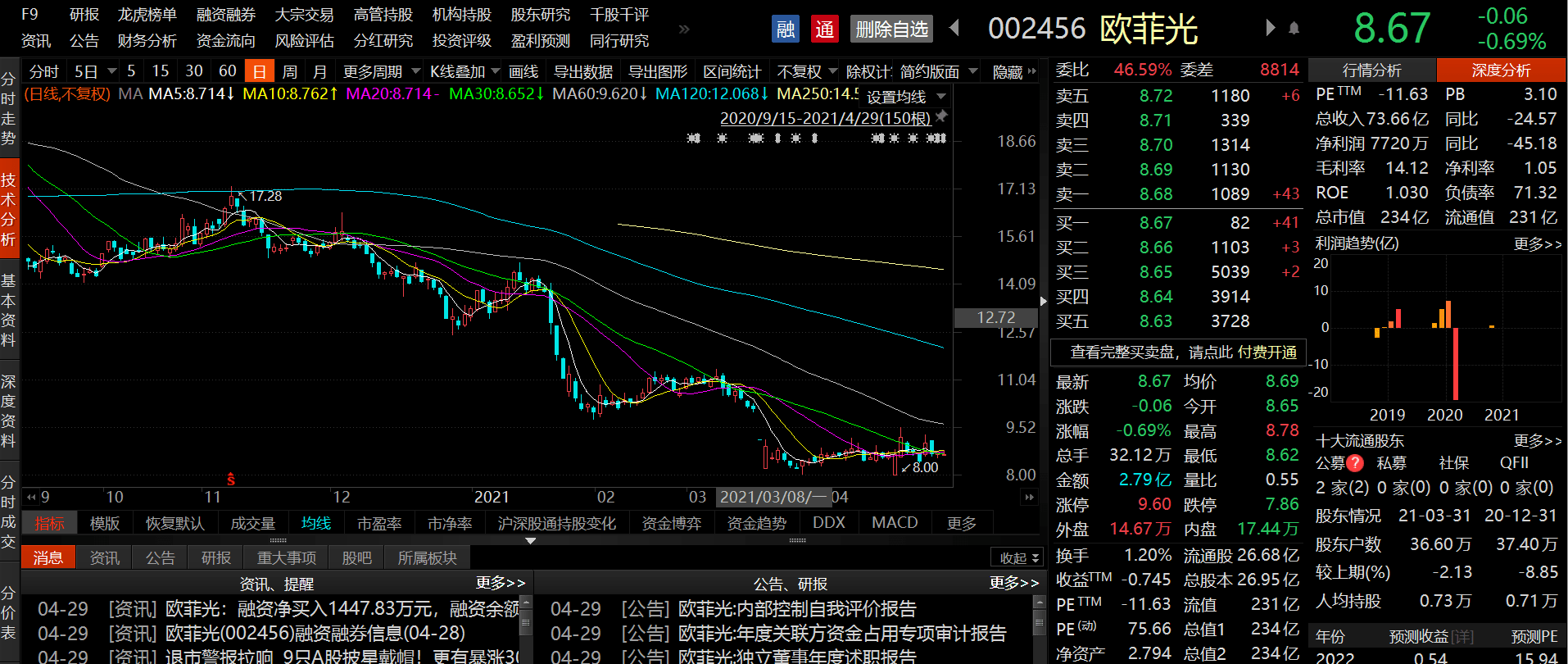This screenshot has height=664, width=1568.
Task: Open 财务分析 menu item
Action: tap(147, 40)
